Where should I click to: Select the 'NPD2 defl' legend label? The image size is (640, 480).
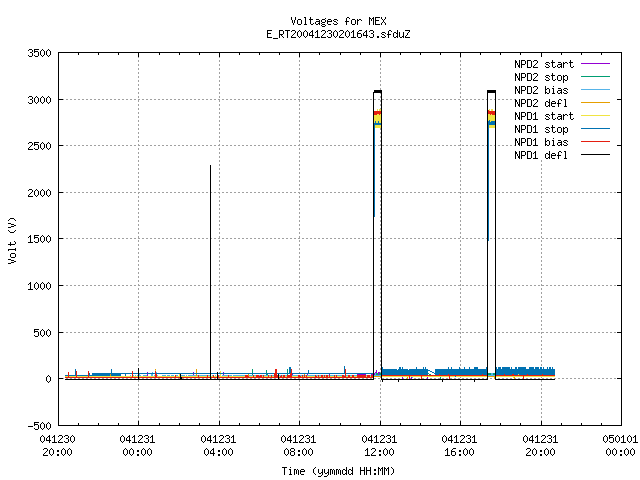[541, 103]
